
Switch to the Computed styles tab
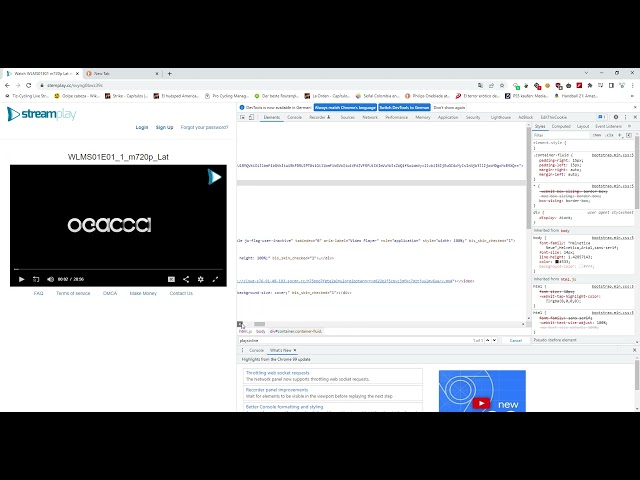point(561,127)
